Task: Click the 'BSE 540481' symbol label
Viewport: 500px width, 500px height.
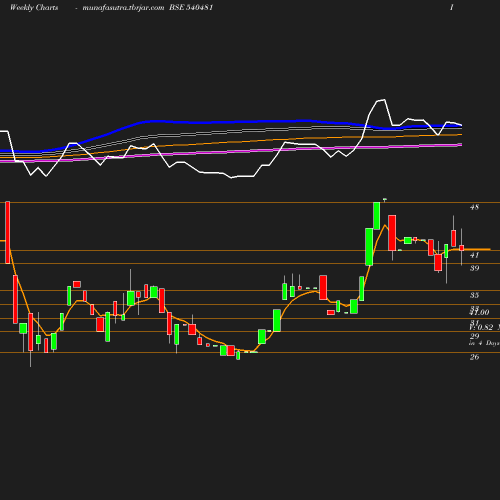Action: click(x=191, y=8)
